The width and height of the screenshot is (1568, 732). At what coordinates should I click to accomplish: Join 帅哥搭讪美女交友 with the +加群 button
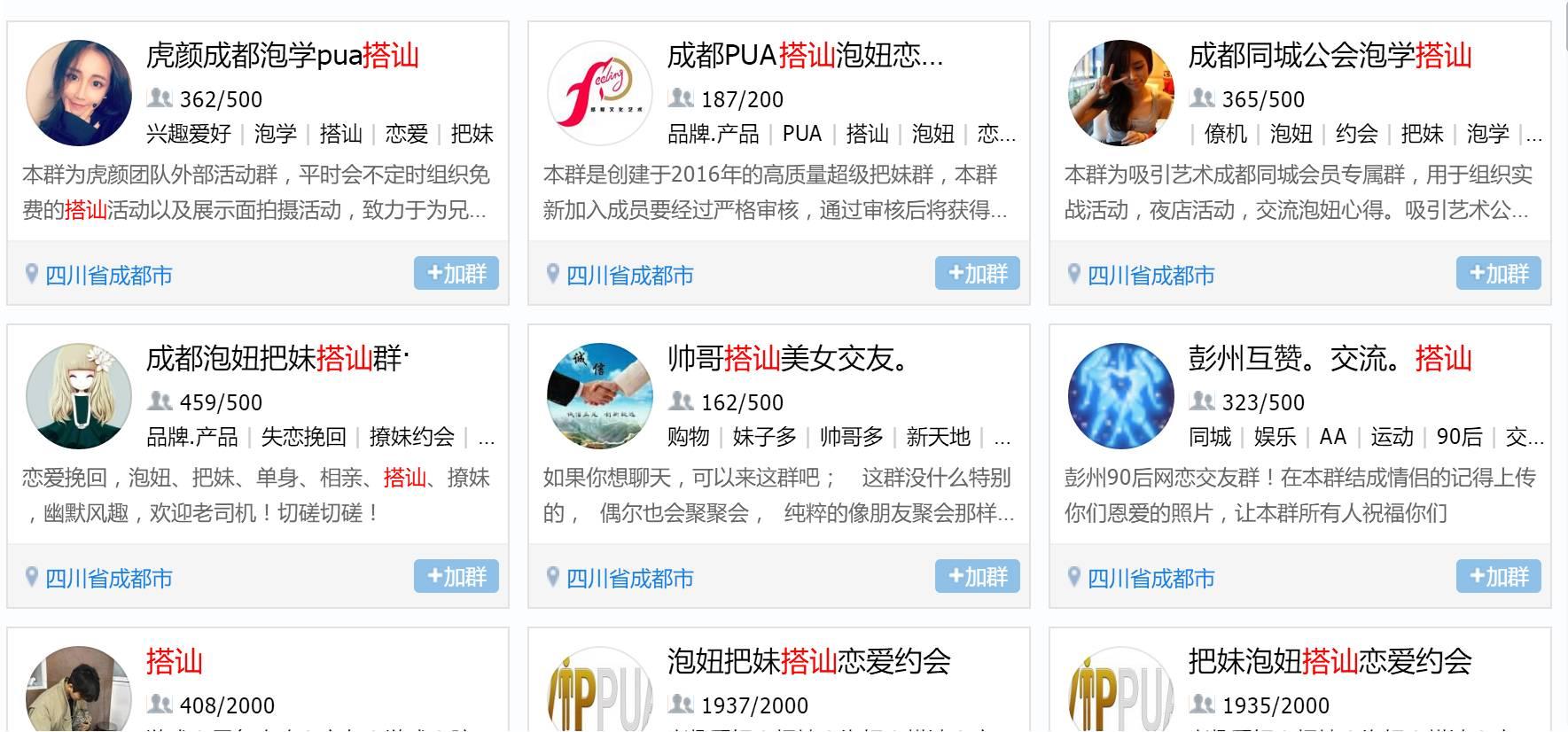(978, 576)
